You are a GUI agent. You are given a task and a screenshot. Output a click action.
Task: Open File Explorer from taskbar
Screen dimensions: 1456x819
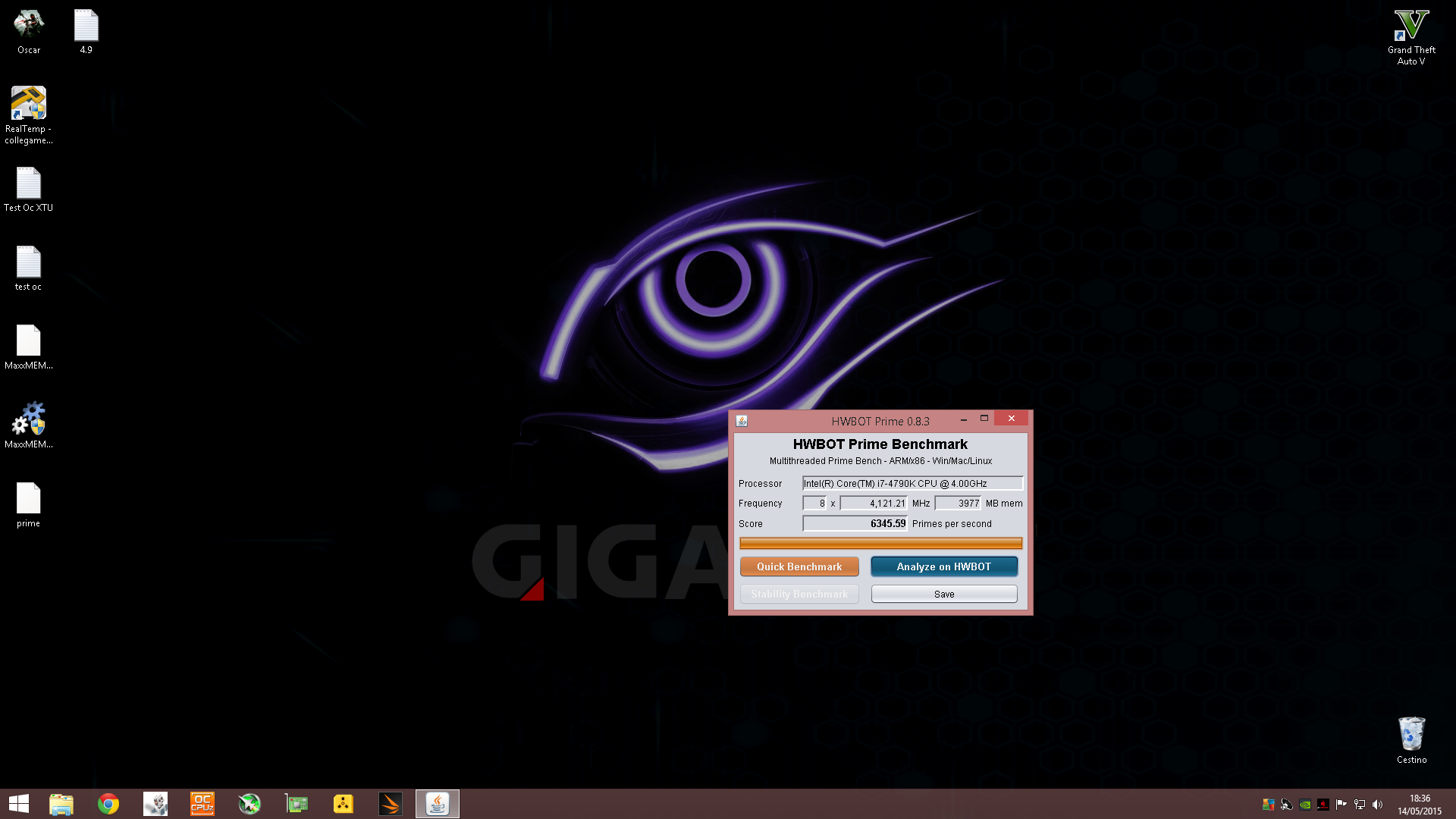[61, 804]
